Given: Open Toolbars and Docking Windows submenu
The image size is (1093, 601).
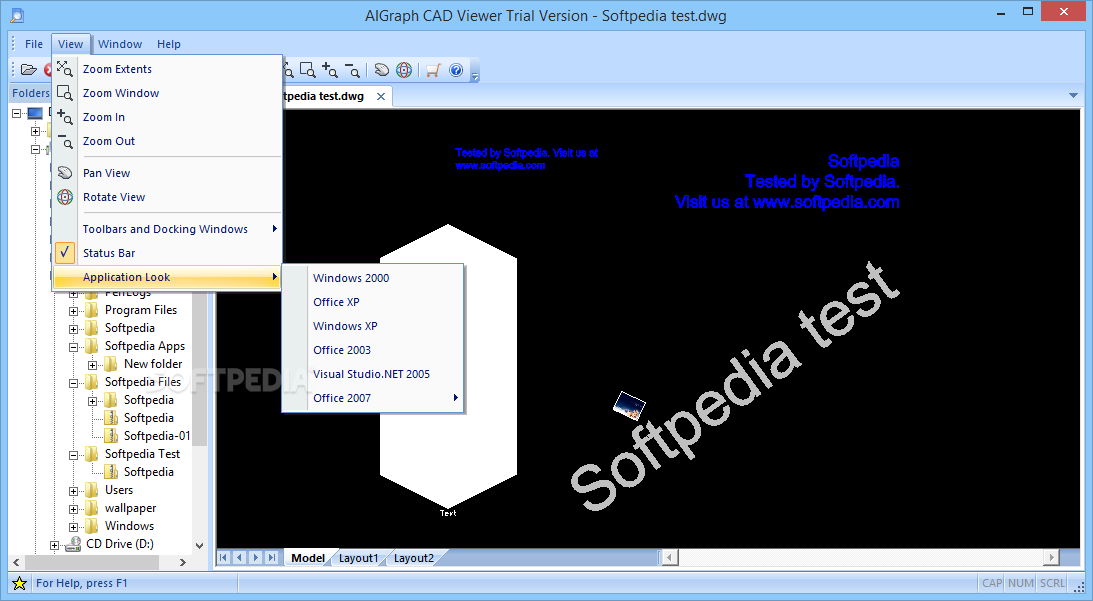Looking at the screenshot, I should pyautogui.click(x=167, y=229).
